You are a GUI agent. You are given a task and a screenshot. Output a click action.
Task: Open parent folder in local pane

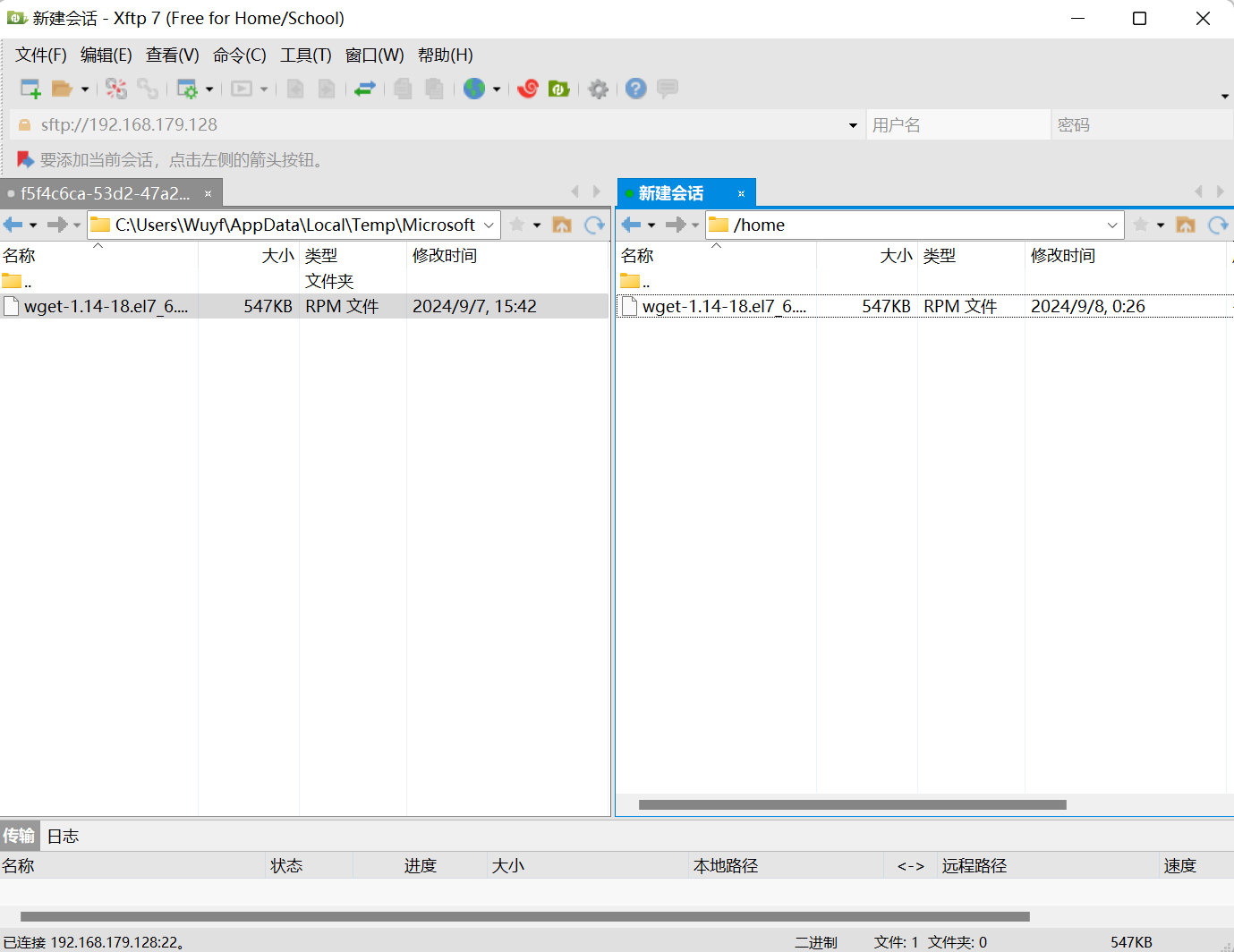(18, 281)
